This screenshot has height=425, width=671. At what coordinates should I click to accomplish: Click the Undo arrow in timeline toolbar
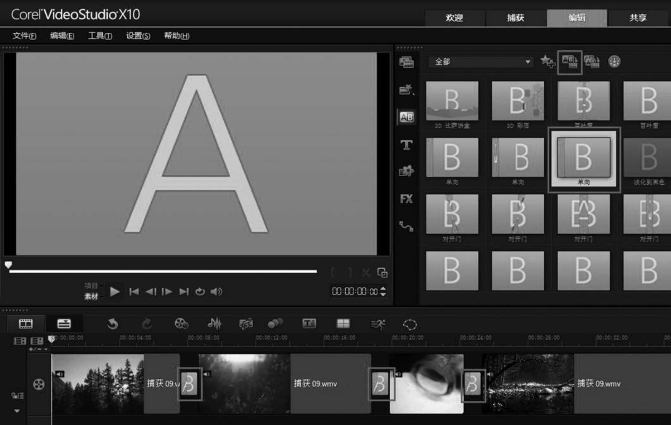tap(112, 323)
